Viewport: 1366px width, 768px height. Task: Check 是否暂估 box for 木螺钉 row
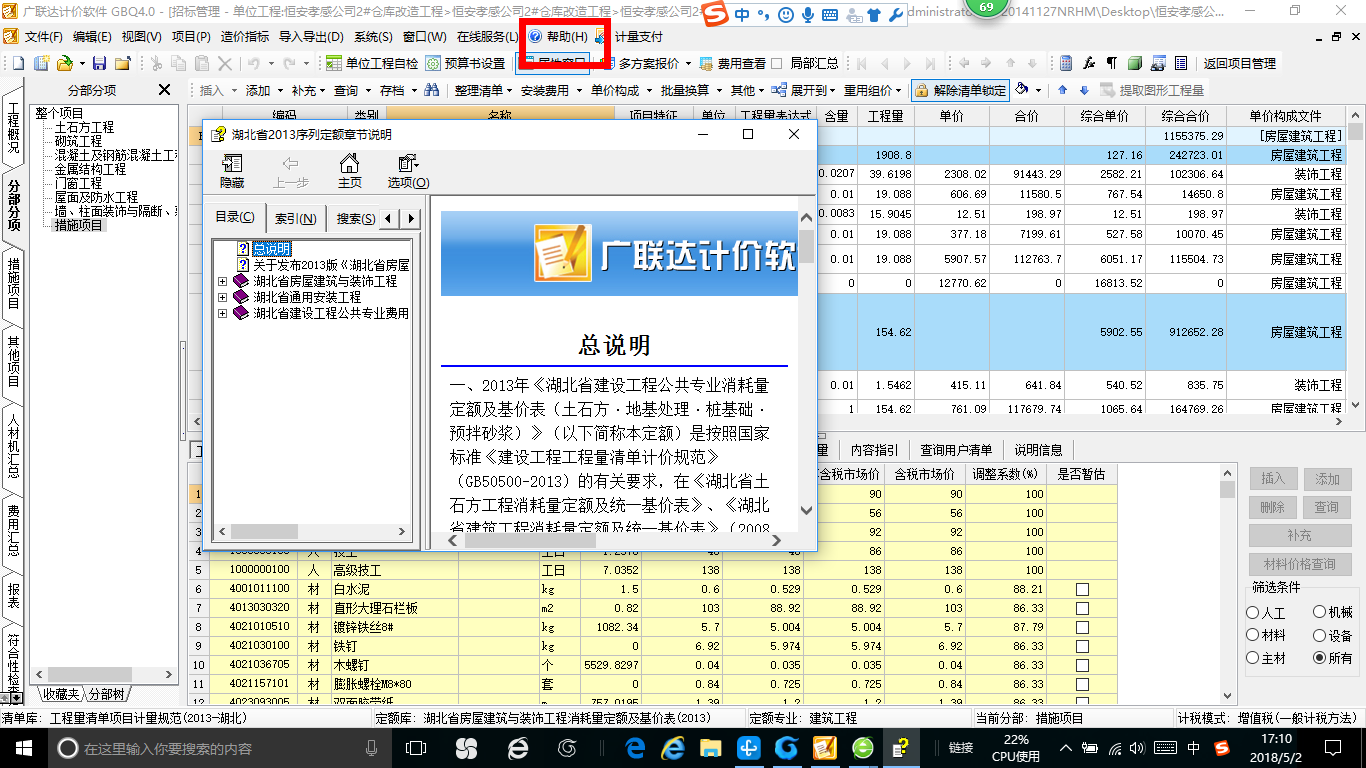[1082, 665]
